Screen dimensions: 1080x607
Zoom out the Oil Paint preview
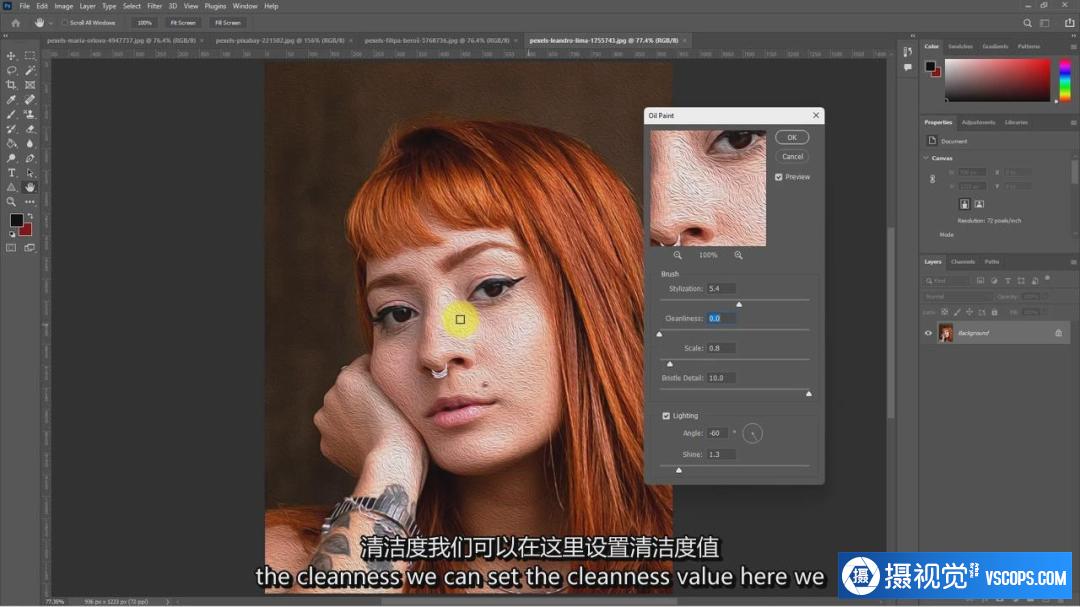coord(678,255)
